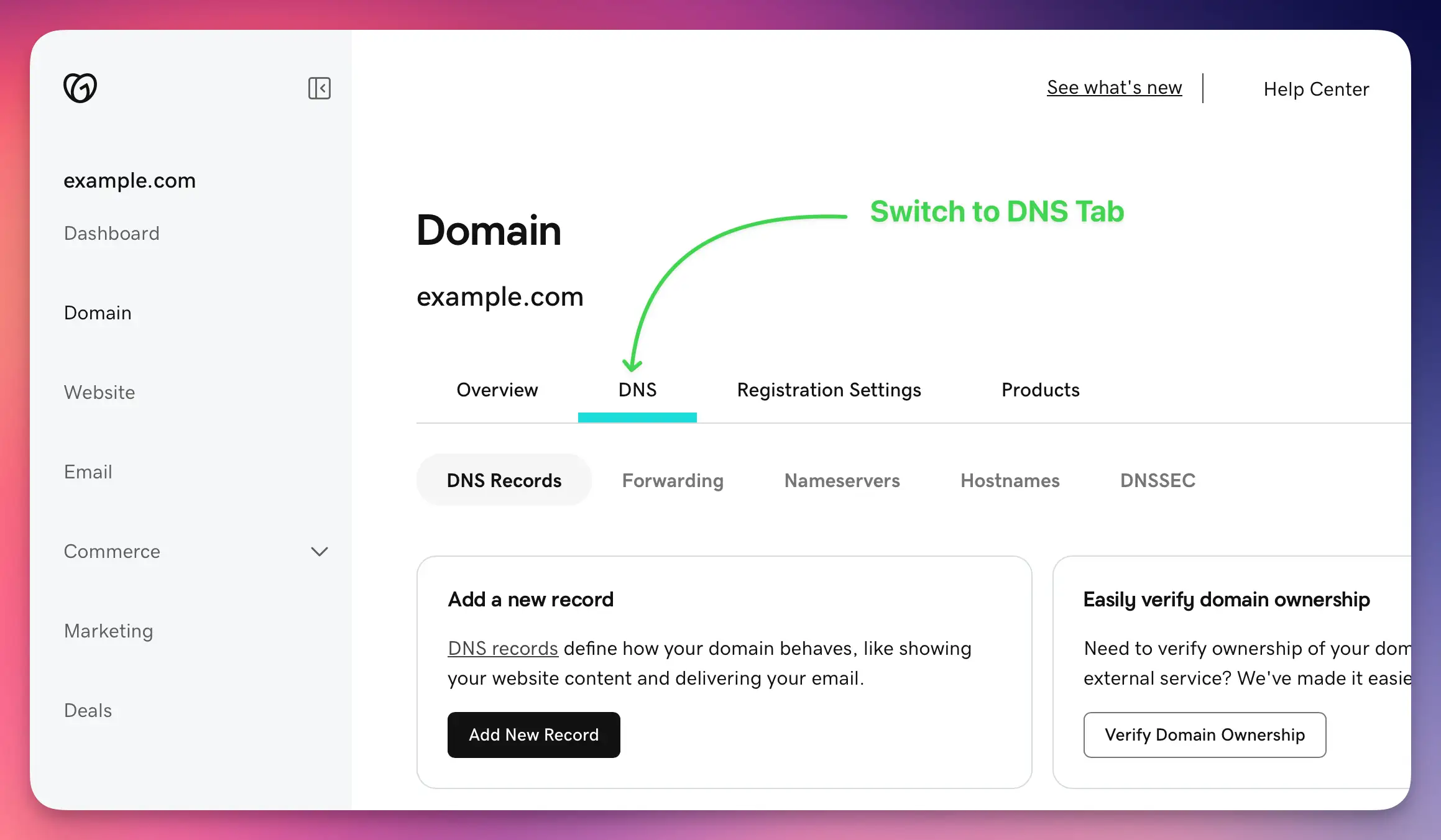
Task: Select the Domain sidebar entry
Action: (98, 313)
